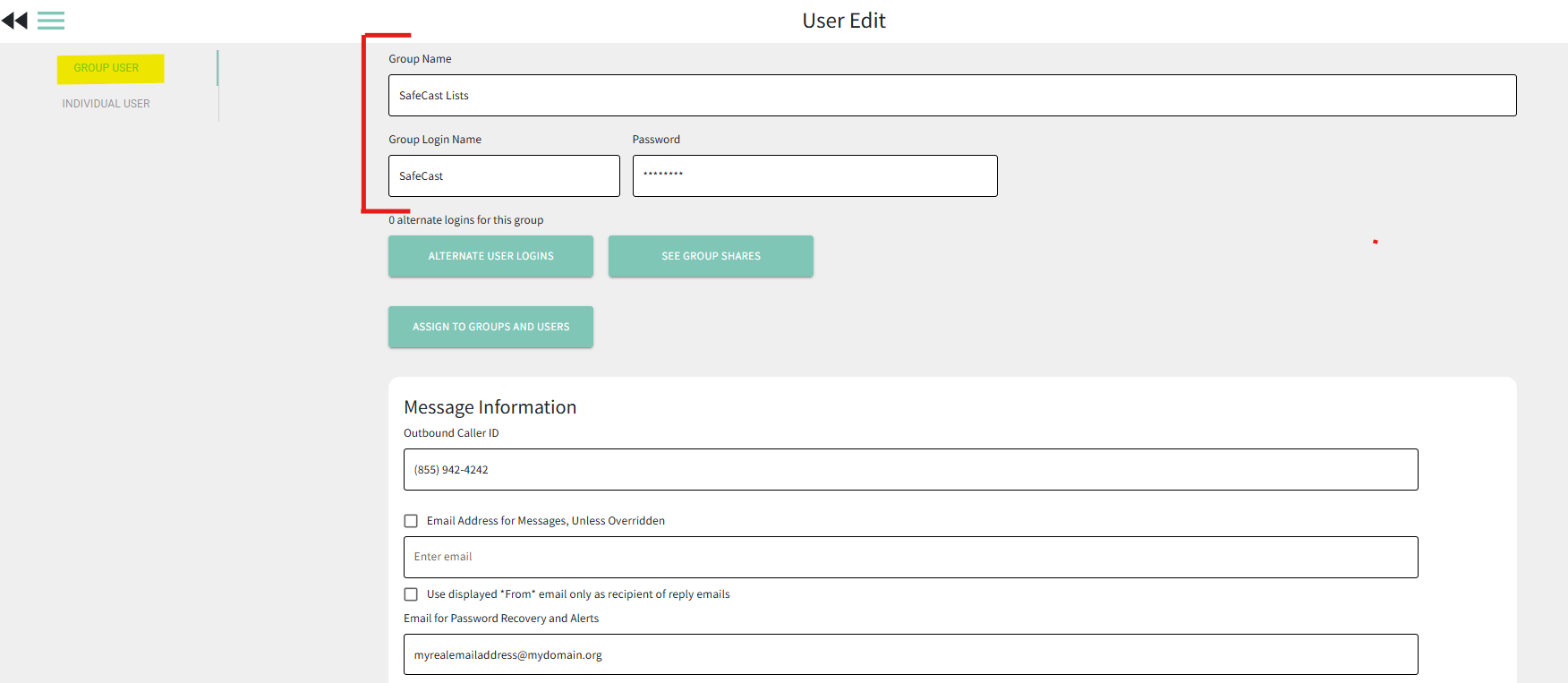The image size is (1568, 683).
Task: Edit the Outbound Caller ID field
Action: (911, 470)
